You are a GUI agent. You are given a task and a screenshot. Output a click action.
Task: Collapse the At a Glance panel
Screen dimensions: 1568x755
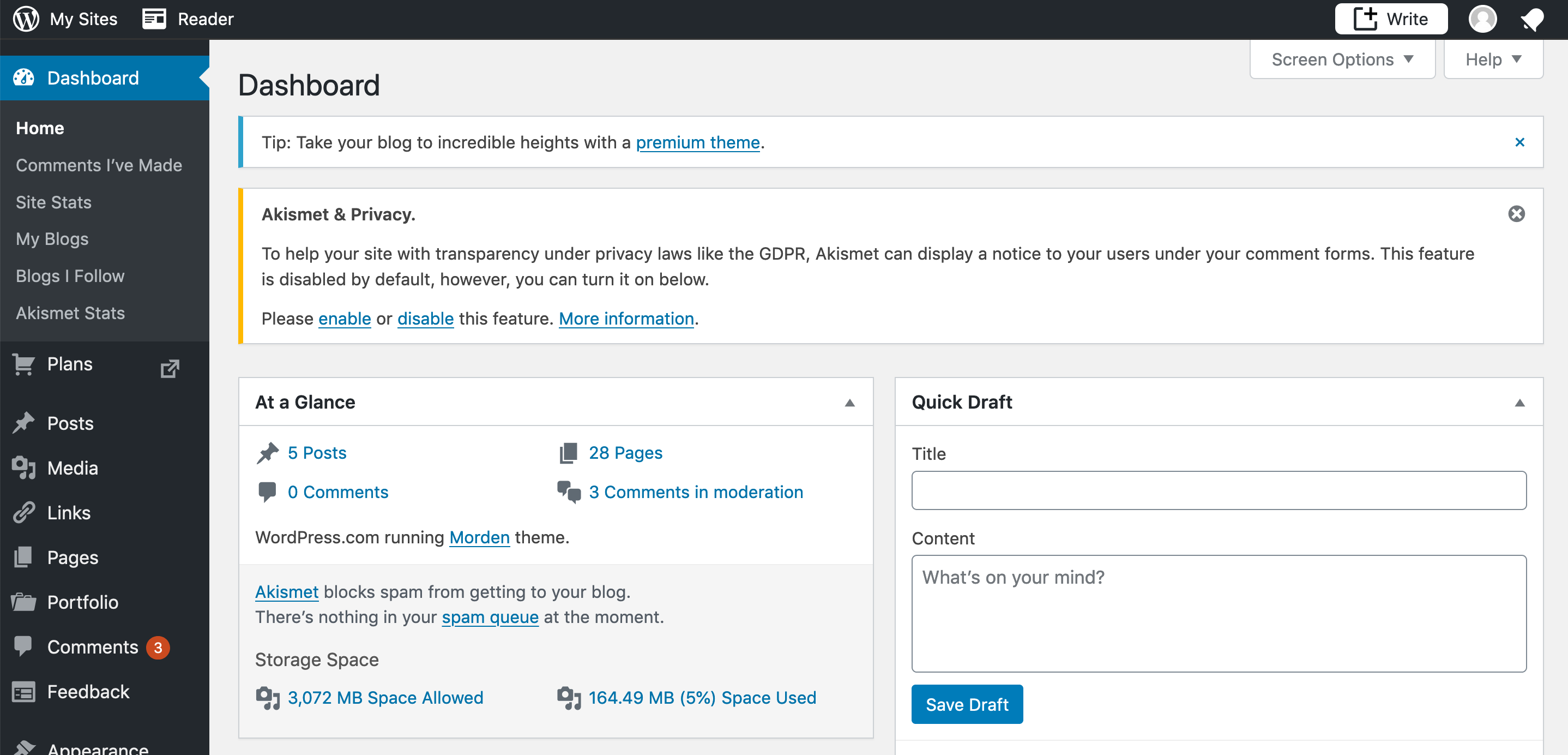[x=850, y=403]
